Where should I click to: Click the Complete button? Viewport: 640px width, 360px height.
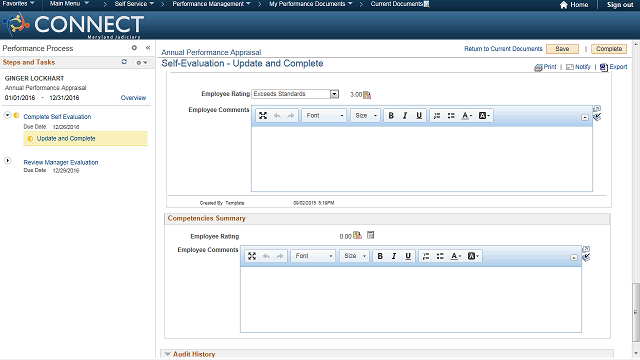(609, 49)
